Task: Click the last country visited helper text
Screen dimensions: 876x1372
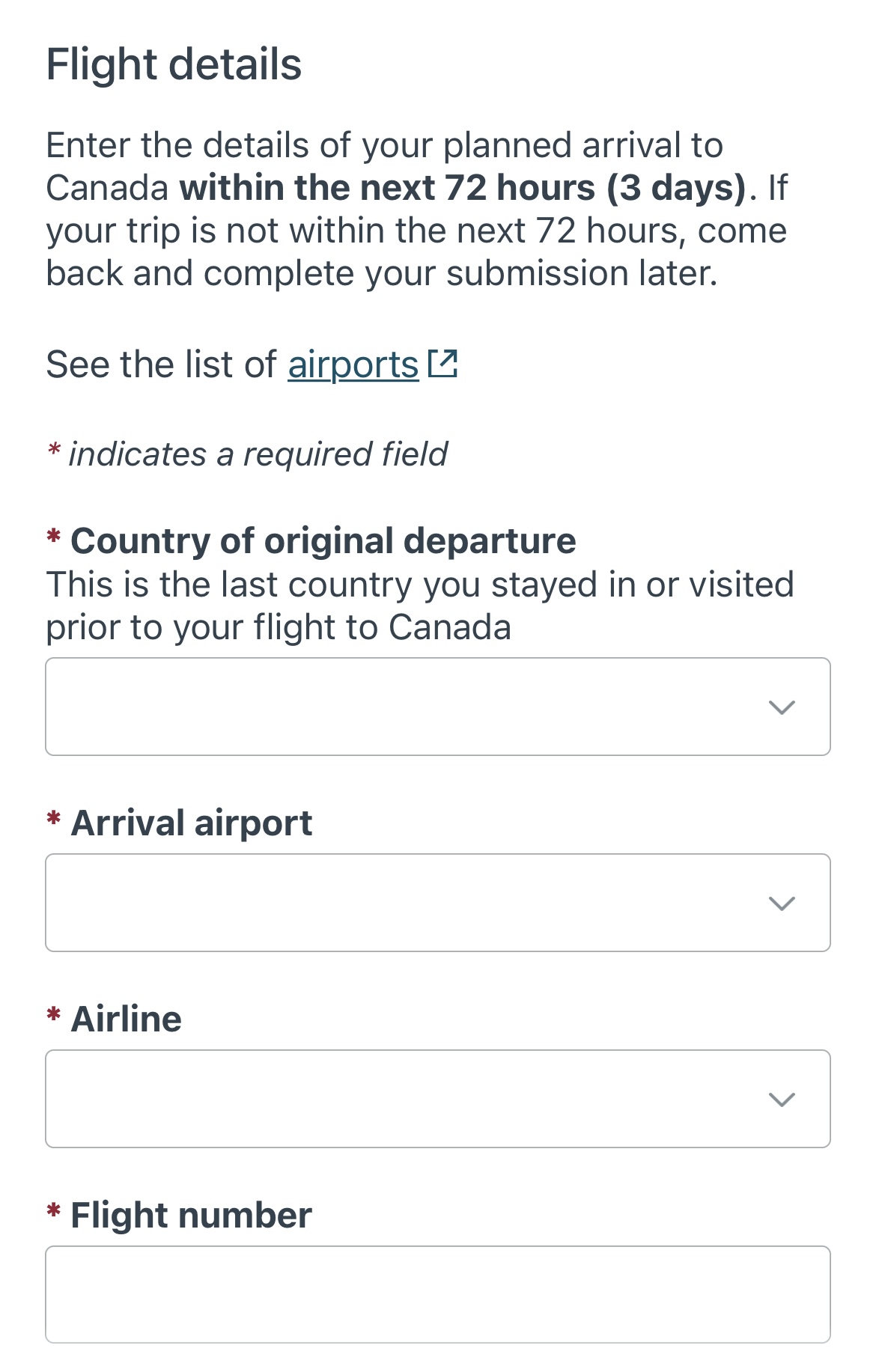Action: (419, 606)
